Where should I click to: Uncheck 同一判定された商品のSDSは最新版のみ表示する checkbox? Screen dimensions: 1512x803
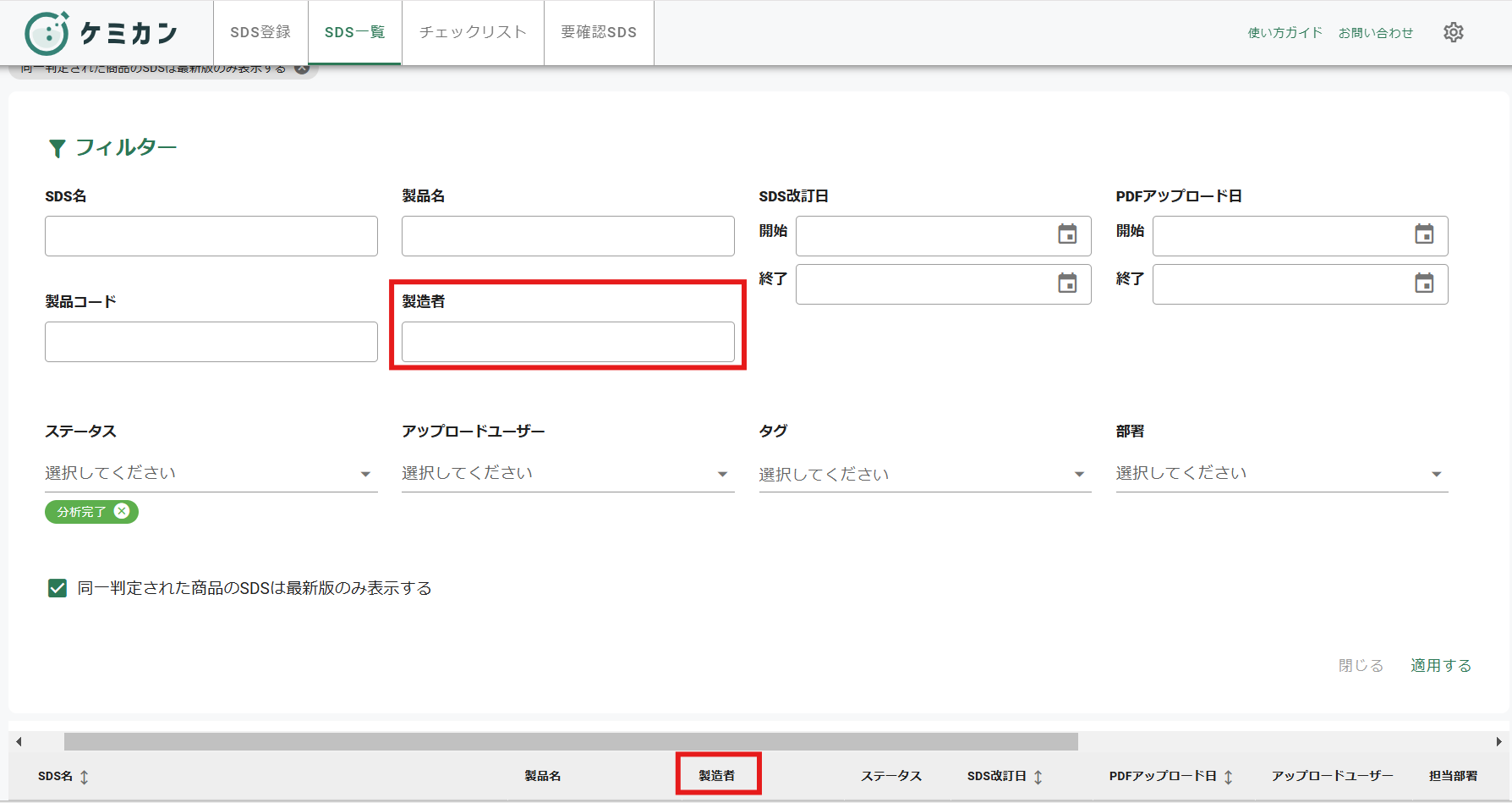click(58, 588)
